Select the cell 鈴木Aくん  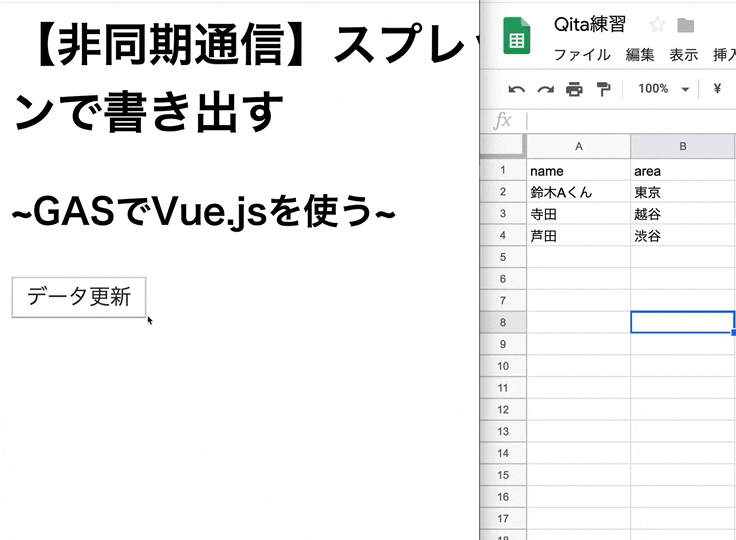tap(579, 192)
